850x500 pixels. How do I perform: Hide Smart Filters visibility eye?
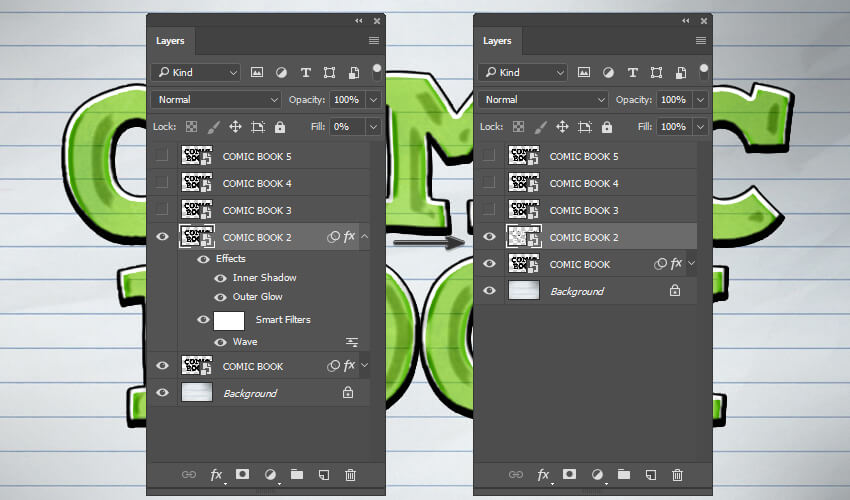pos(203,319)
